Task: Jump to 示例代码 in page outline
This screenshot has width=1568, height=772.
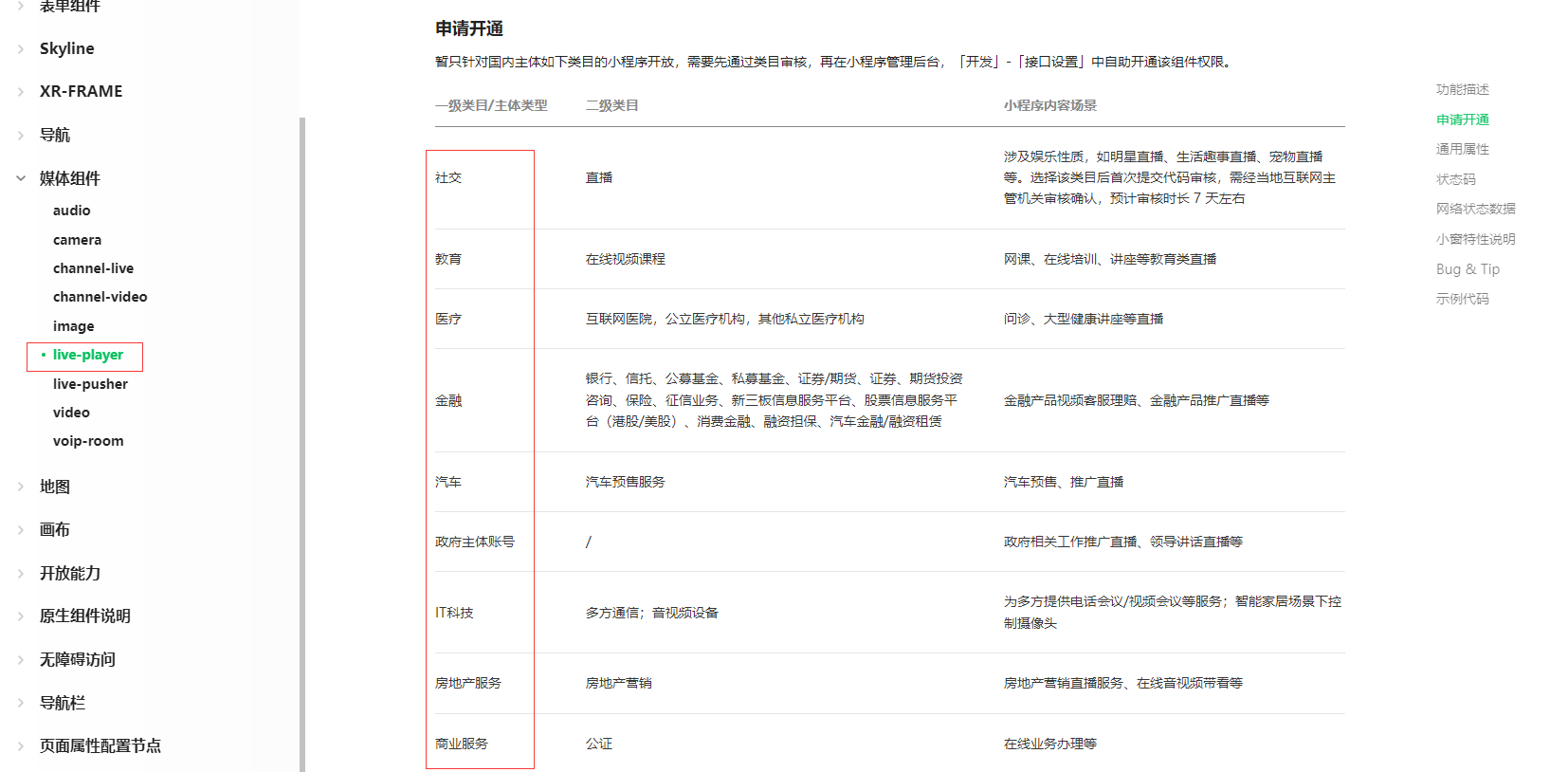Action: 1463,299
